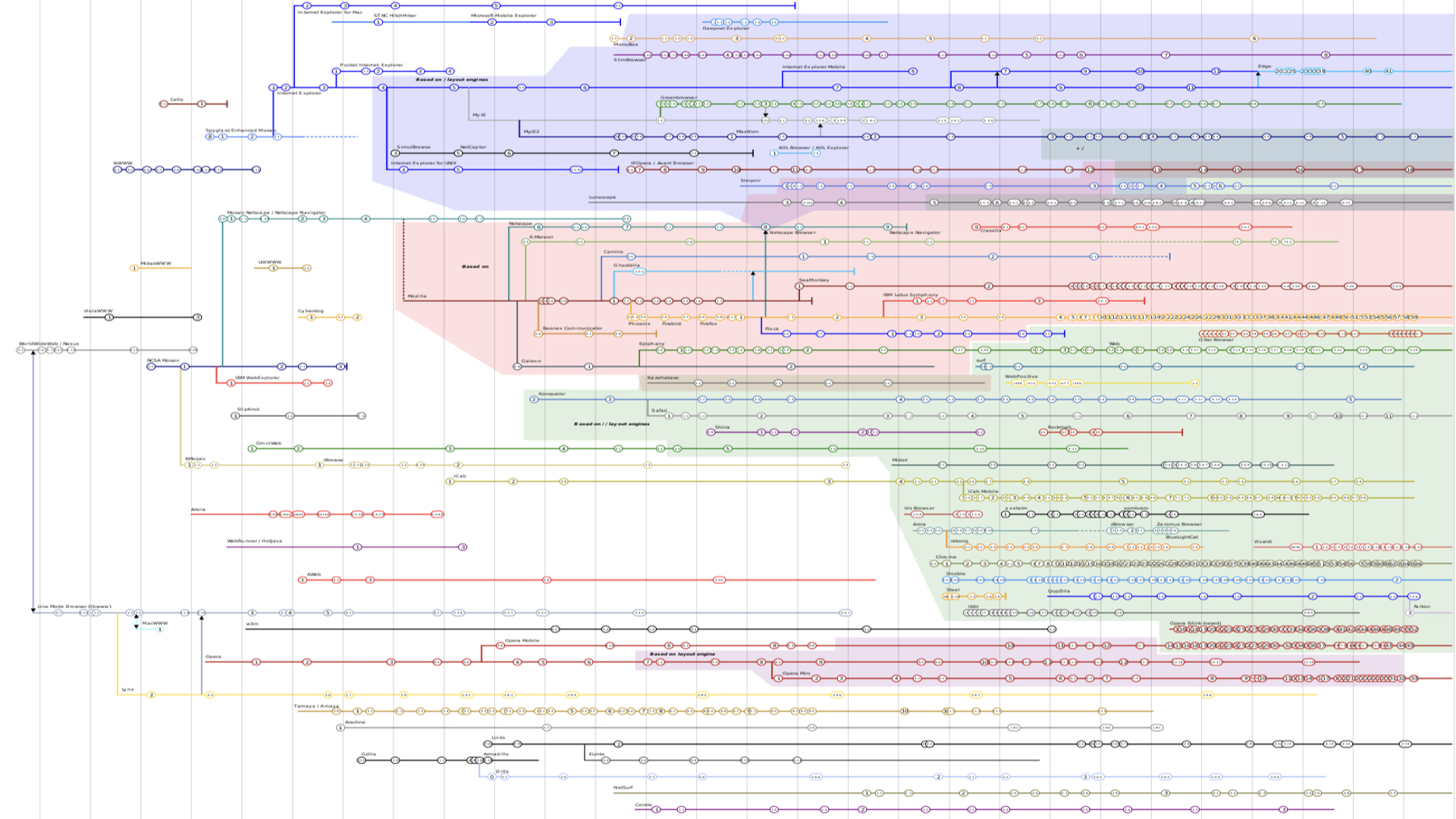Click the "SimulBrowse" label
The height and width of the screenshot is (819, 1456).
tap(414, 147)
